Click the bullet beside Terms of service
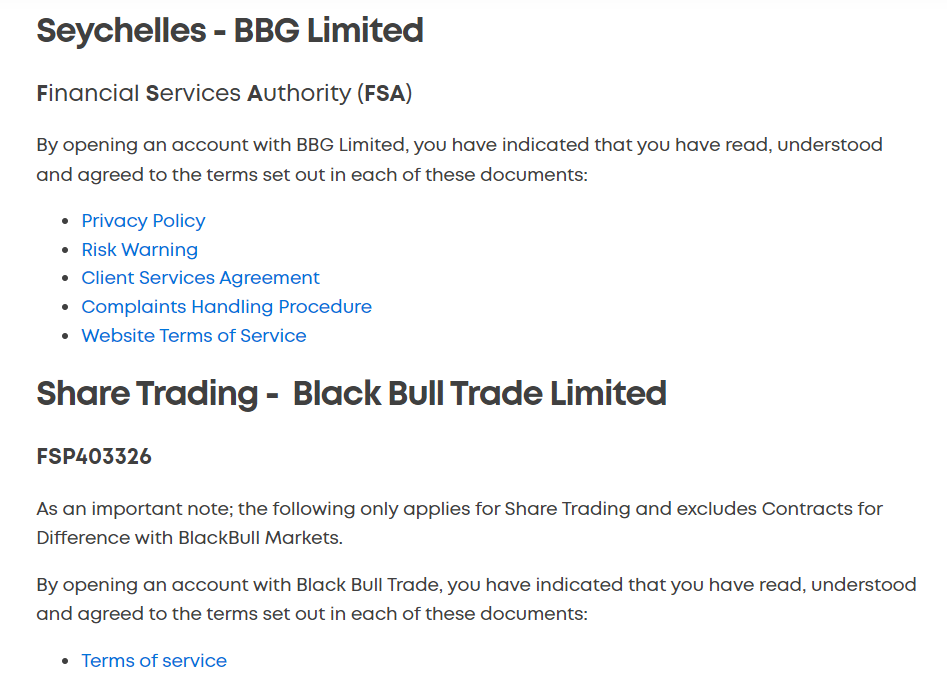 [65, 661]
